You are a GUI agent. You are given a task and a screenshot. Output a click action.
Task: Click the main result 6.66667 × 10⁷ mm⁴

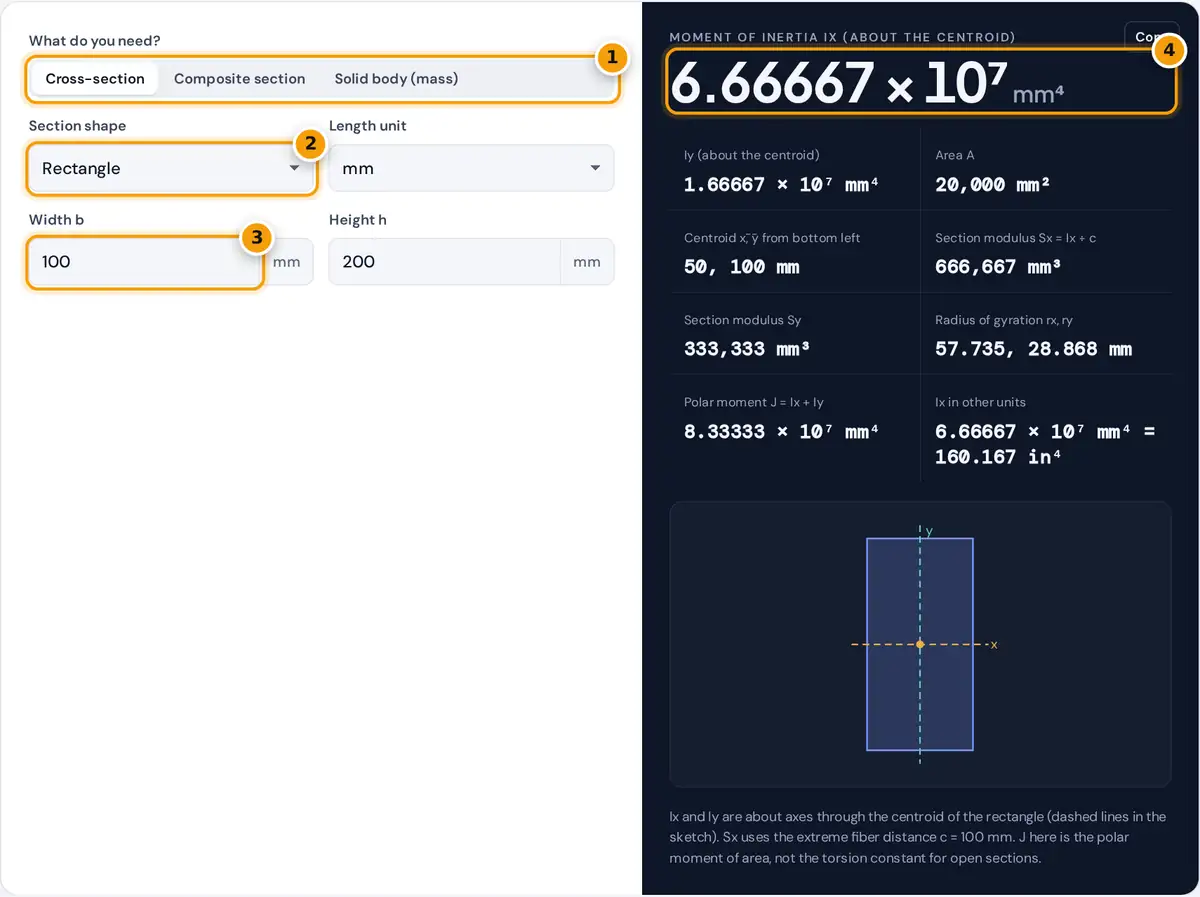pos(867,83)
